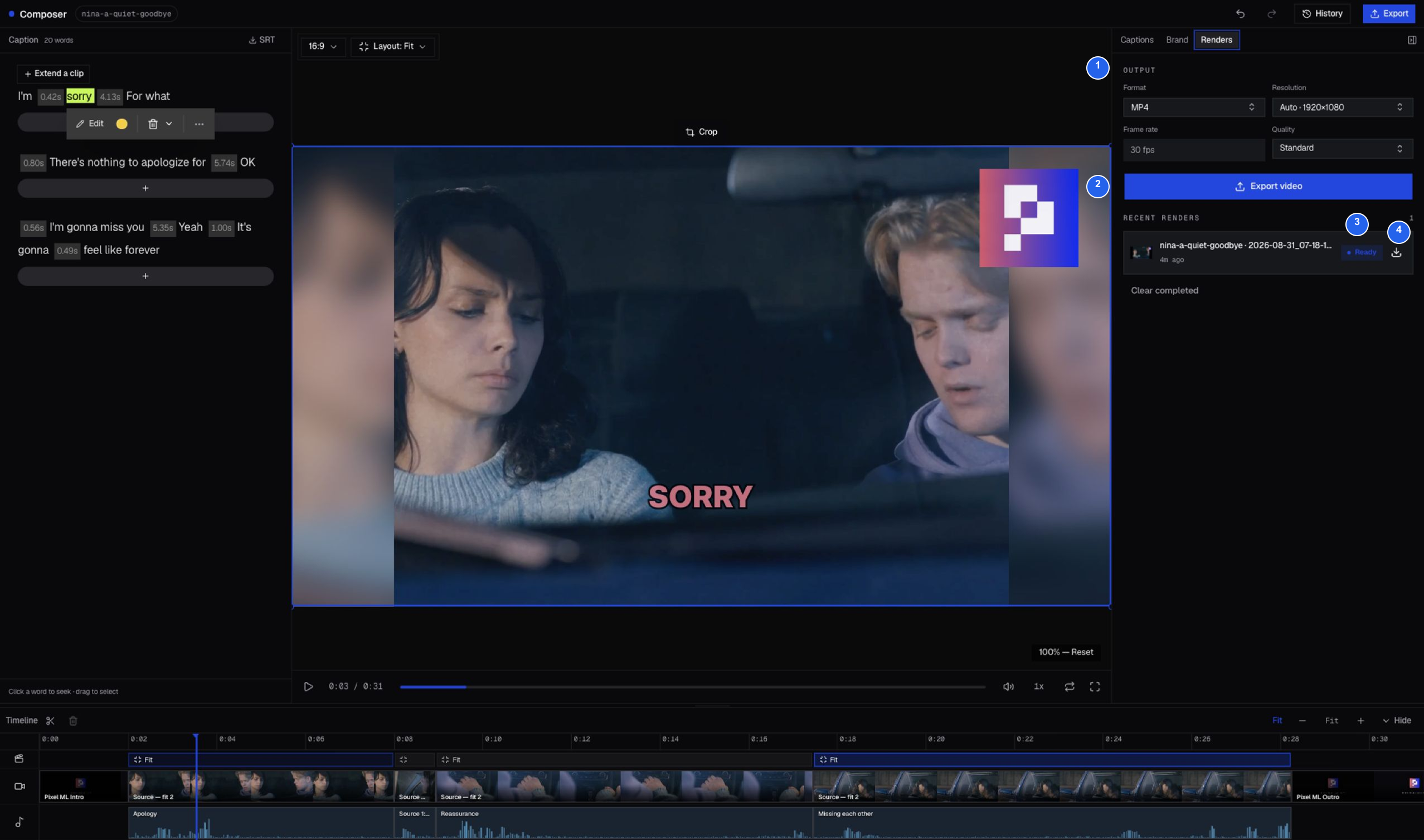Select the Missing each other audio clip

pos(1052,822)
